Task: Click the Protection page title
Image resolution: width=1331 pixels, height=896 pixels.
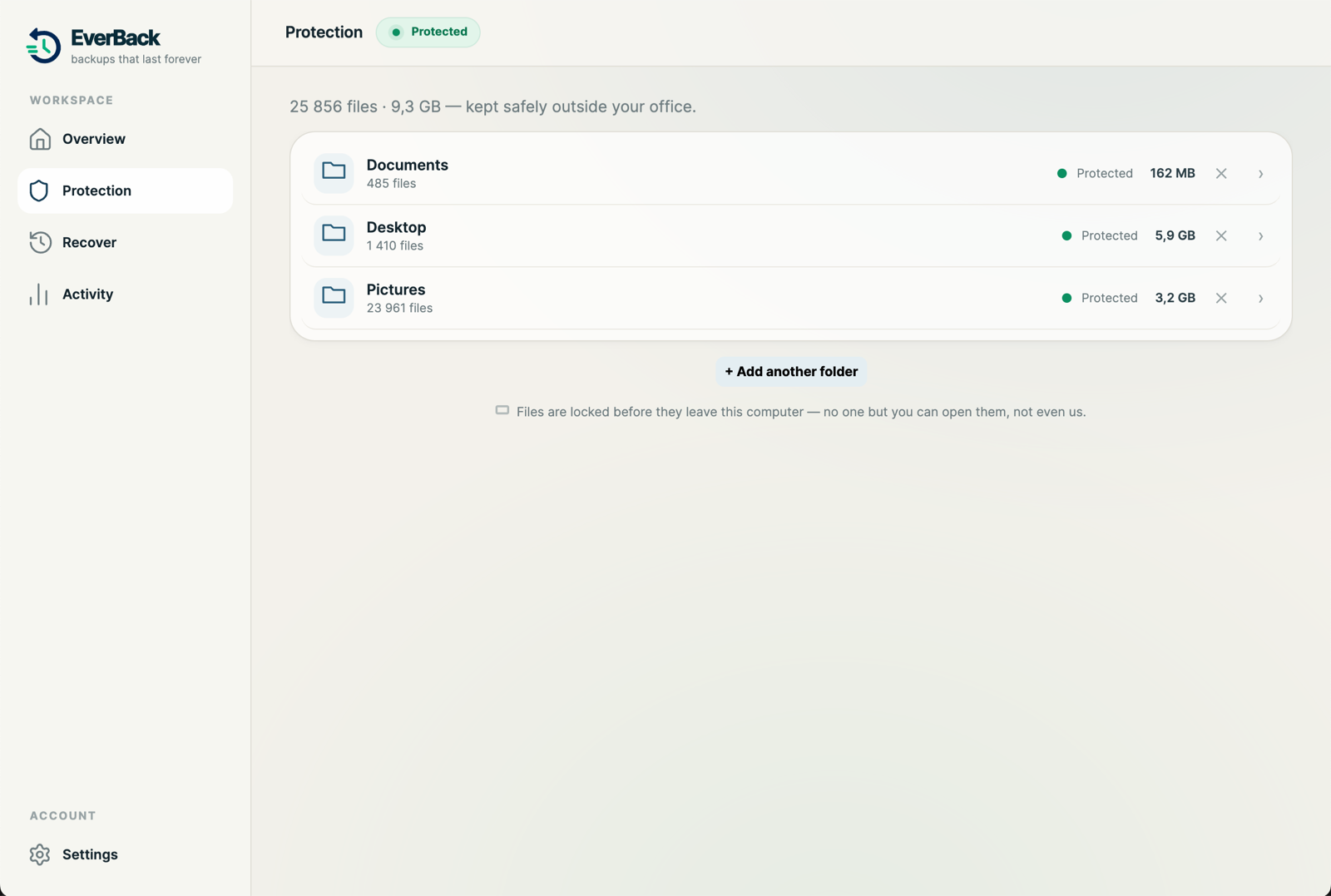Action: point(324,32)
